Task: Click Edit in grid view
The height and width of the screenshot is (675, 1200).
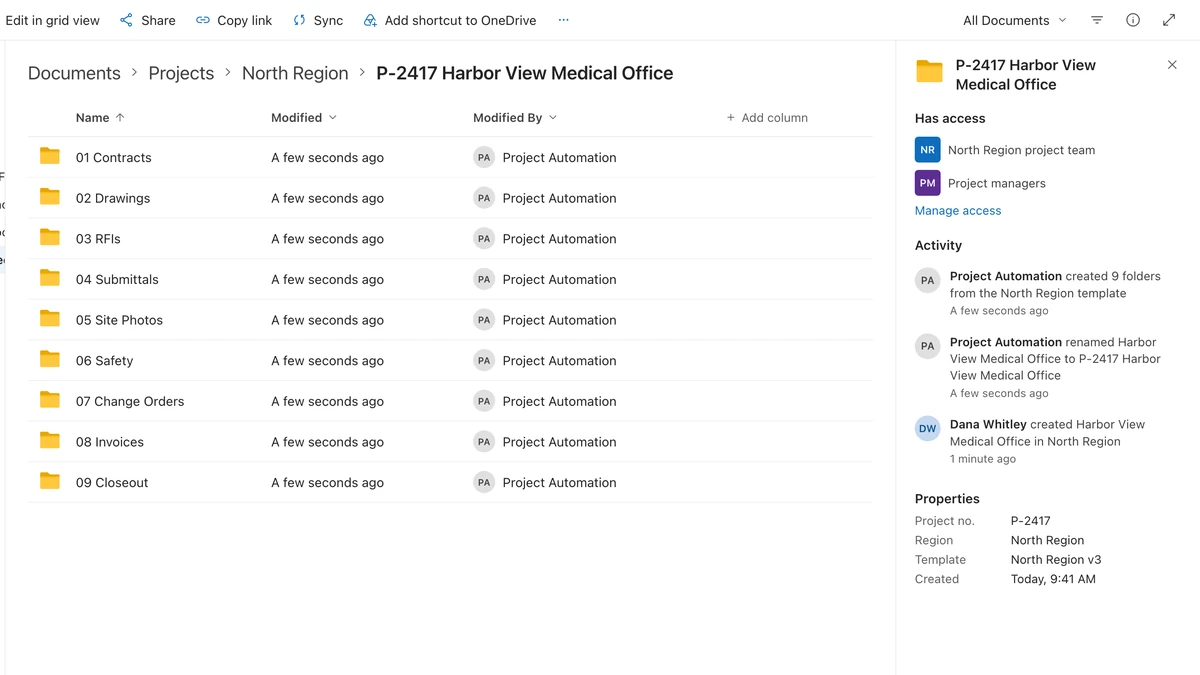Action: [52, 20]
